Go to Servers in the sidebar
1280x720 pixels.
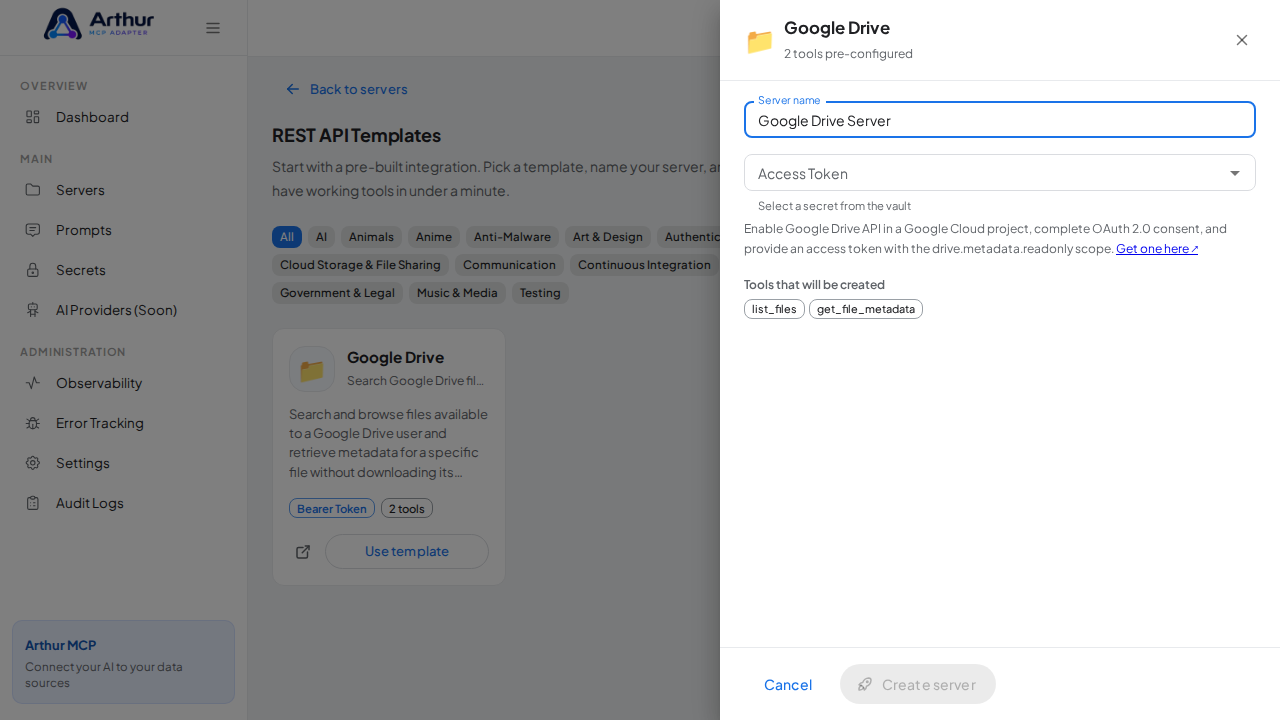click(124, 190)
